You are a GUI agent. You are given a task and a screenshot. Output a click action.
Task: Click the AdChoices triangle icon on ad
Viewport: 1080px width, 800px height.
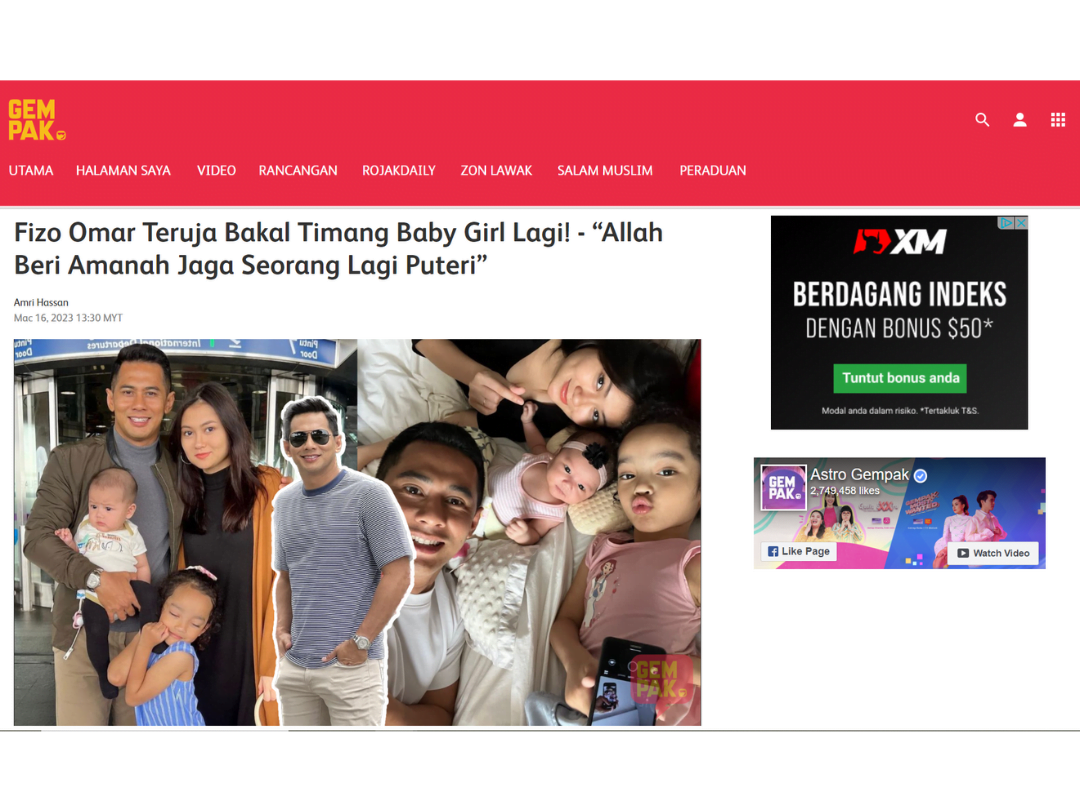1006,223
